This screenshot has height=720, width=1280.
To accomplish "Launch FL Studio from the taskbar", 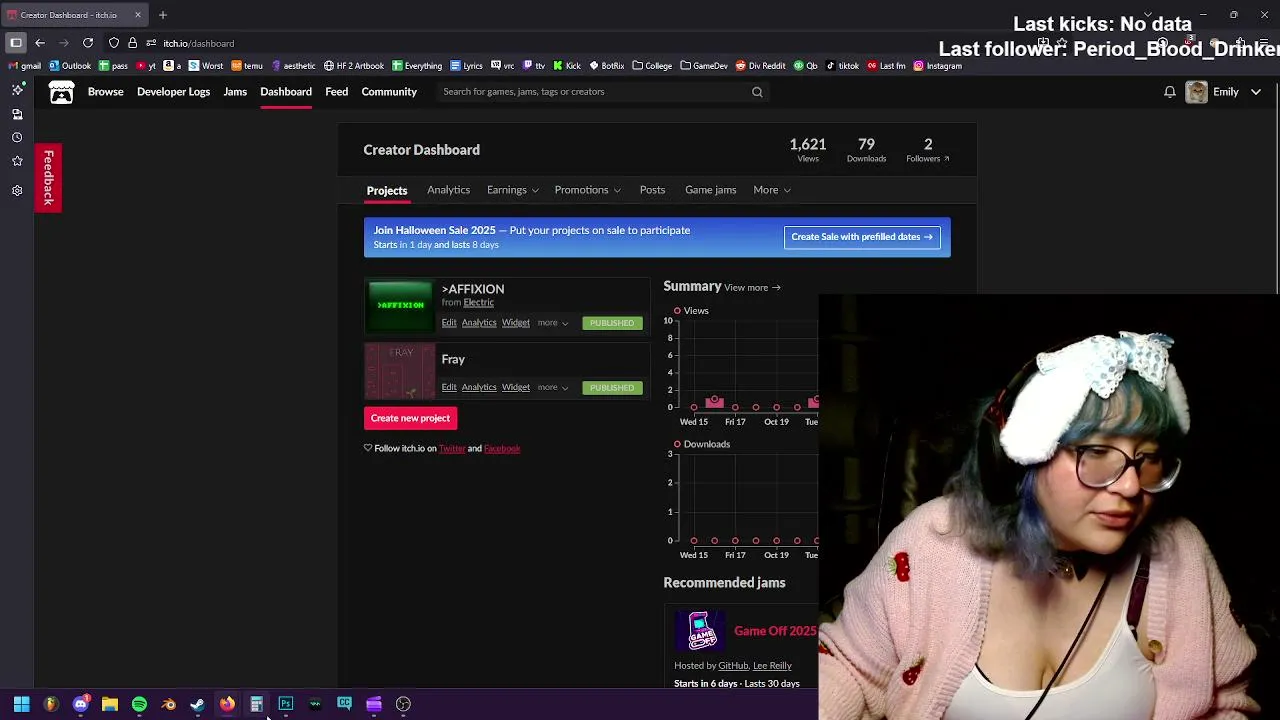I will [x=51, y=704].
